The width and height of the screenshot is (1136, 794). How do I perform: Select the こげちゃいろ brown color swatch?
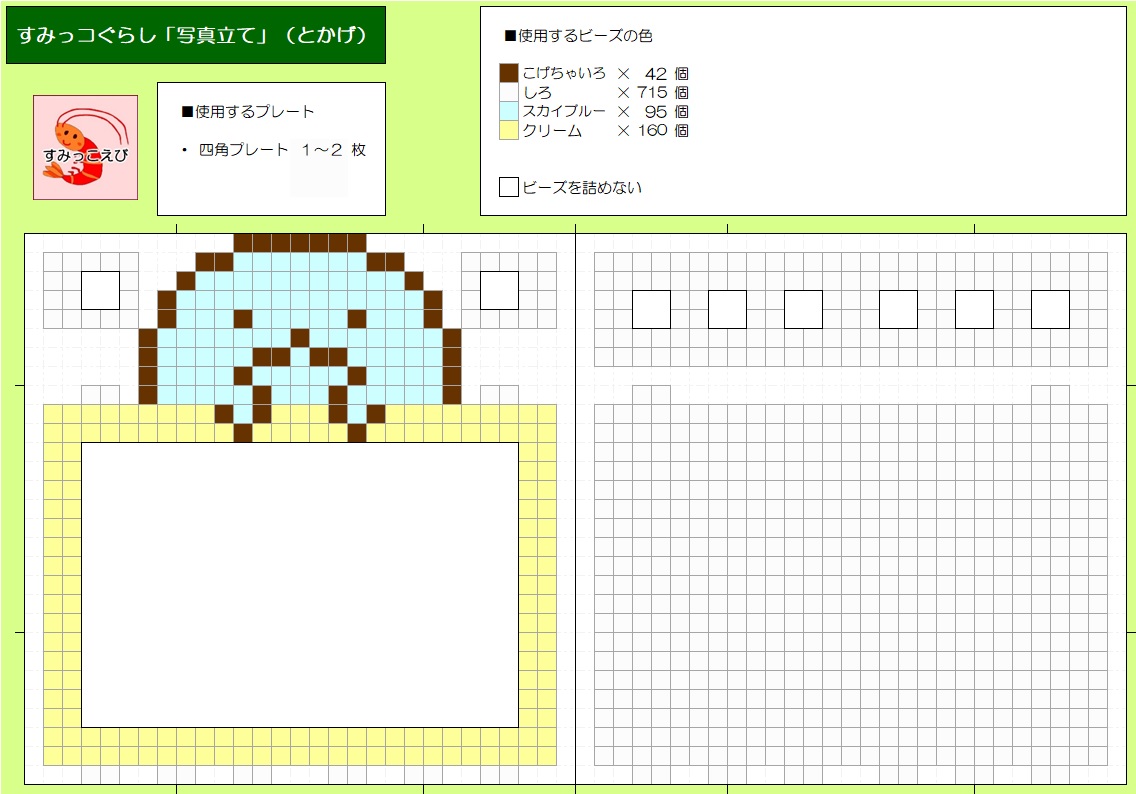pos(509,72)
